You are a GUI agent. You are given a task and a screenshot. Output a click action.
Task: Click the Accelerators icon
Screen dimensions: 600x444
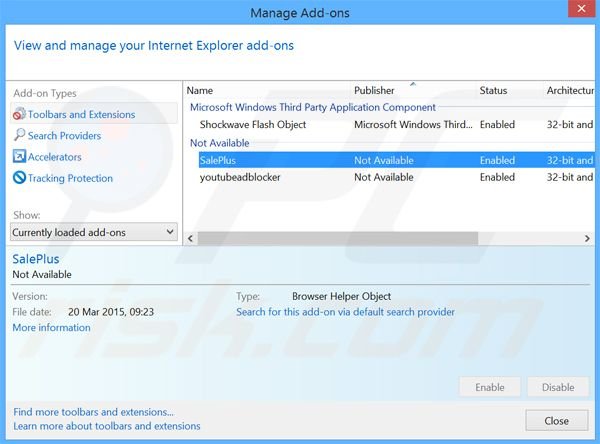coord(19,157)
